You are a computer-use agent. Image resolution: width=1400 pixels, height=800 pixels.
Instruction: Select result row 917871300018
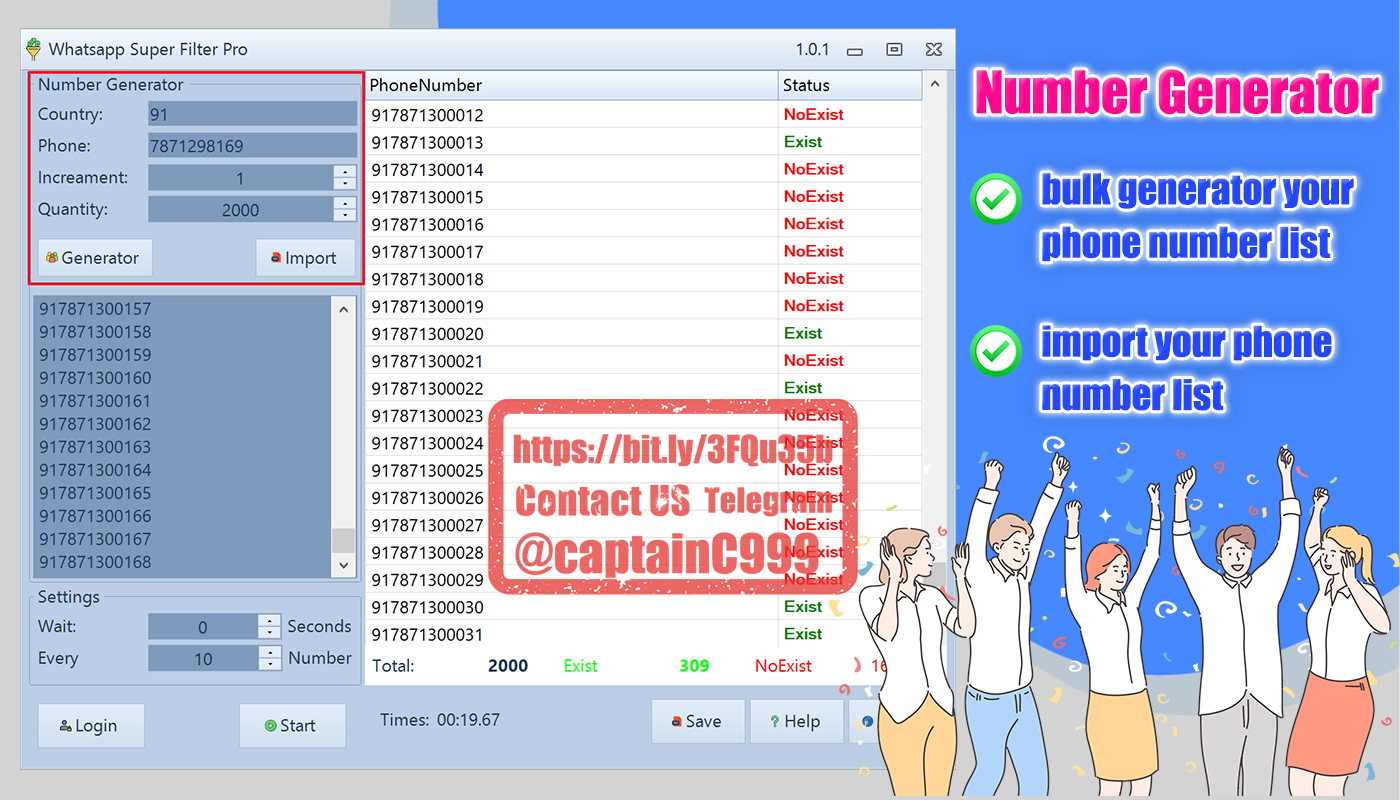(x=644, y=279)
